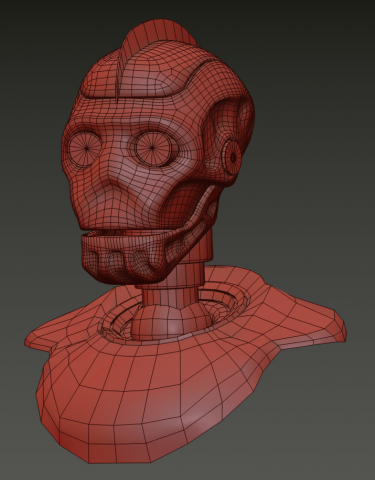This screenshot has width=375, height=480.
Task: Select the robot's left circular eye mesh
Action: click(x=86, y=149)
